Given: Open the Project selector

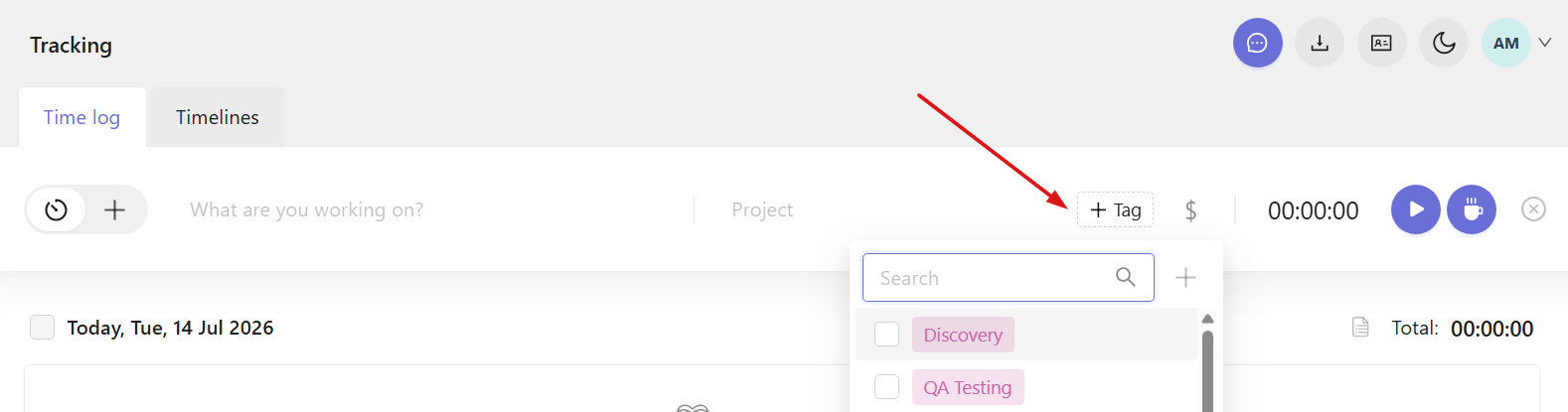Looking at the screenshot, I should [762, 209].
